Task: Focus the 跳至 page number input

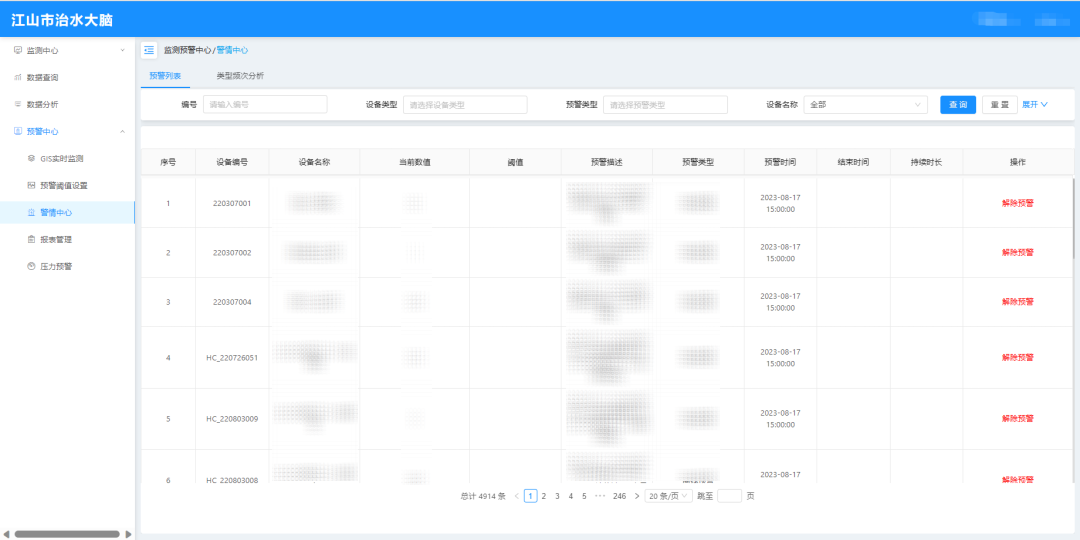Action: click(x=729, y=496)
